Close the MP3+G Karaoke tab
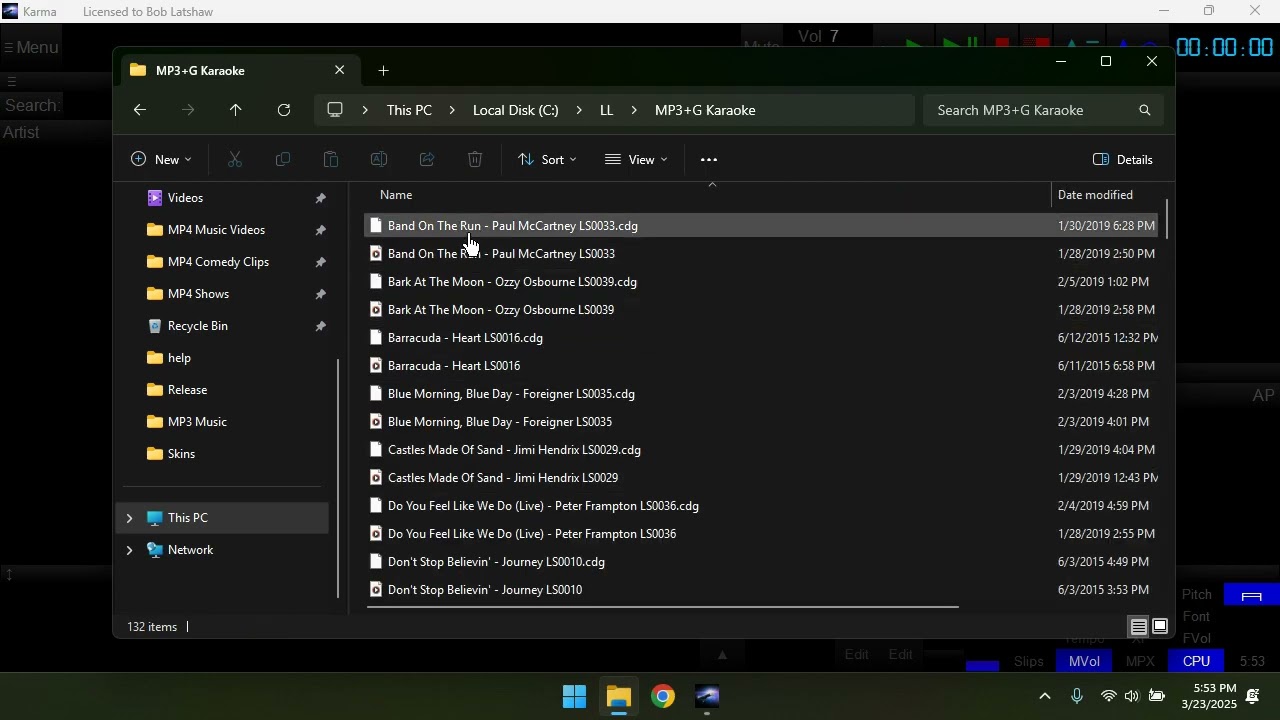The image size is (1280, 720). [339, 70]
